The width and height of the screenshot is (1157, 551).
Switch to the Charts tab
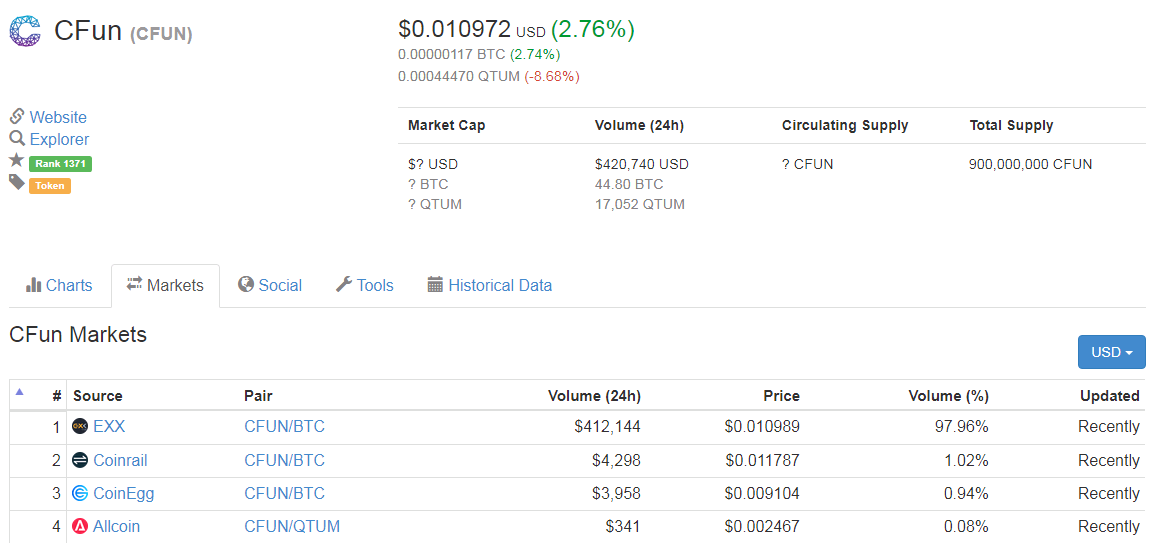pyautogui.click(x=59, y=285)
